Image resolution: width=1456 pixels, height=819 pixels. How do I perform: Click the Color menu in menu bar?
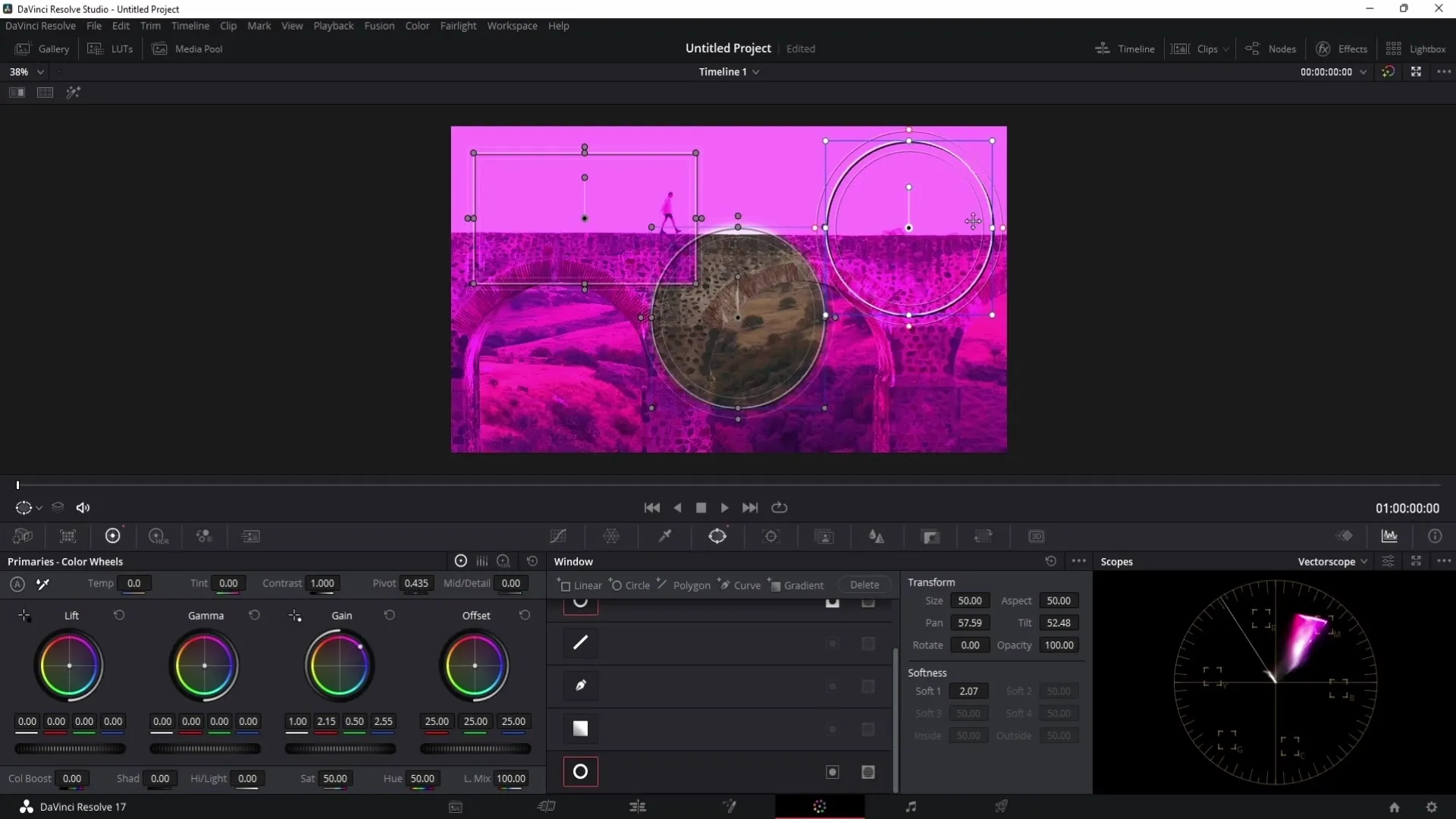pyautogui.click(x=417, y=25)
